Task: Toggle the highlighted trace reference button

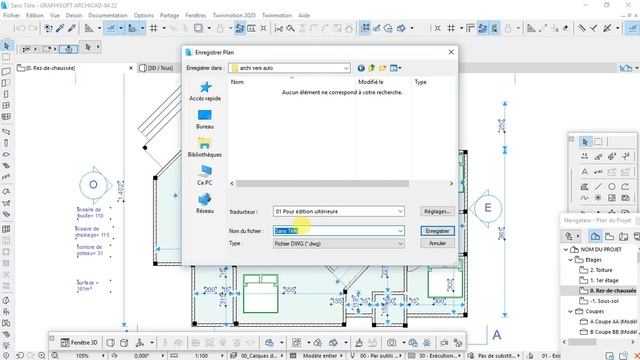Action: click(x=240, y=28)
